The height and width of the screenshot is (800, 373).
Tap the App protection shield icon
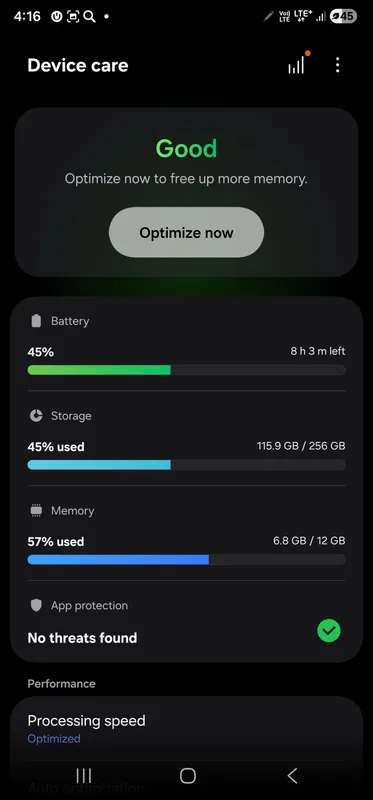coord(36,606)
